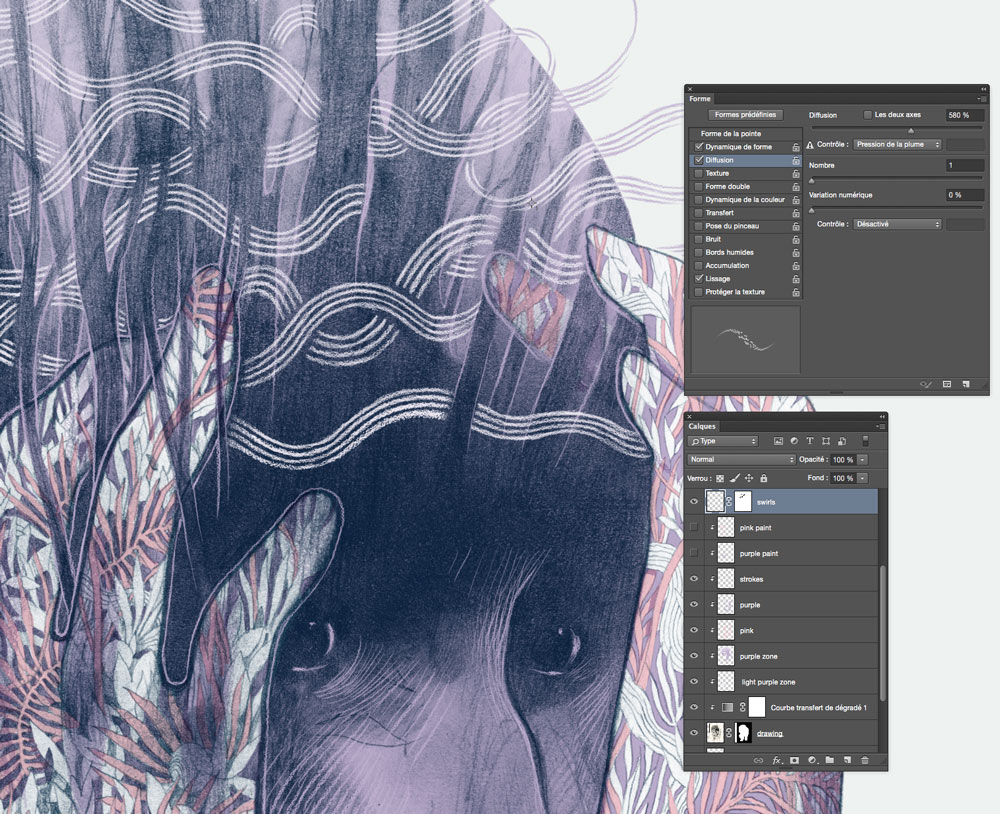Disable the Dynamique de forme checkbox
1000x814 pixels.
[x=699, y=147]
